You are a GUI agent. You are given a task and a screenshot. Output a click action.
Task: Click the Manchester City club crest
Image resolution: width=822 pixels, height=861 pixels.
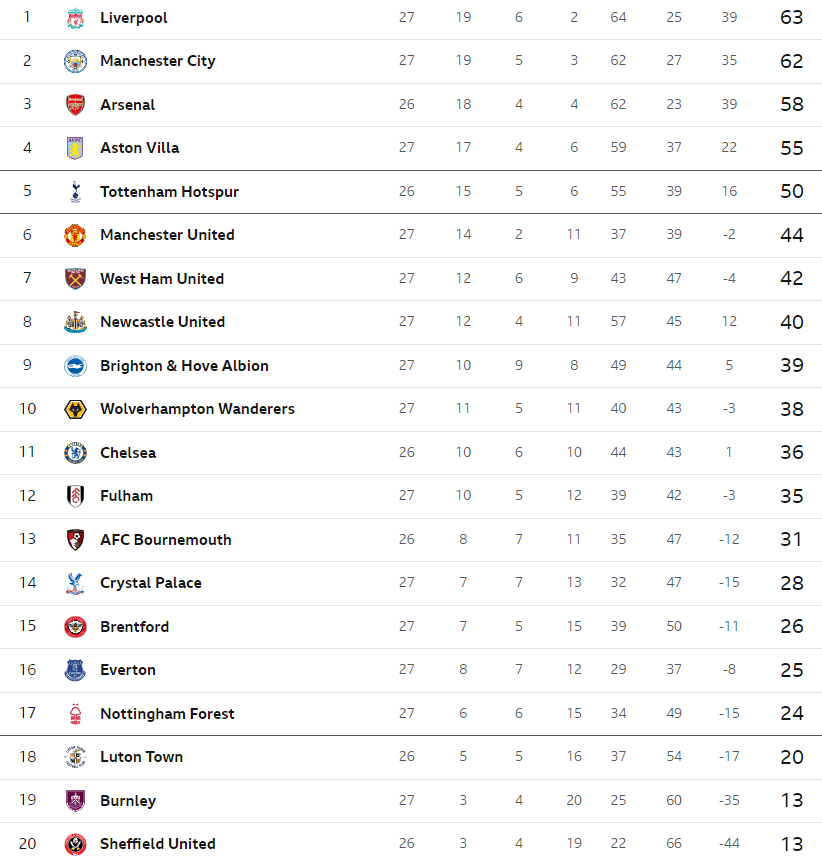[x=75, y=61]
